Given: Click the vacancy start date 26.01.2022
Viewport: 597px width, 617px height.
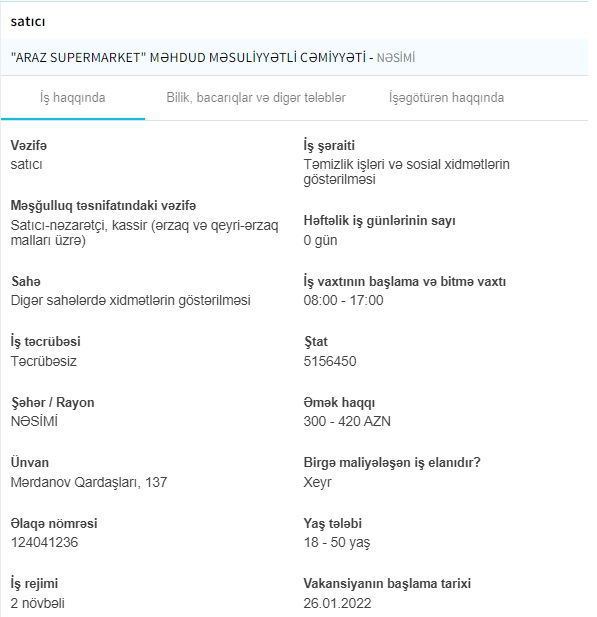Looking at the screenshot, I should (337, 603).
